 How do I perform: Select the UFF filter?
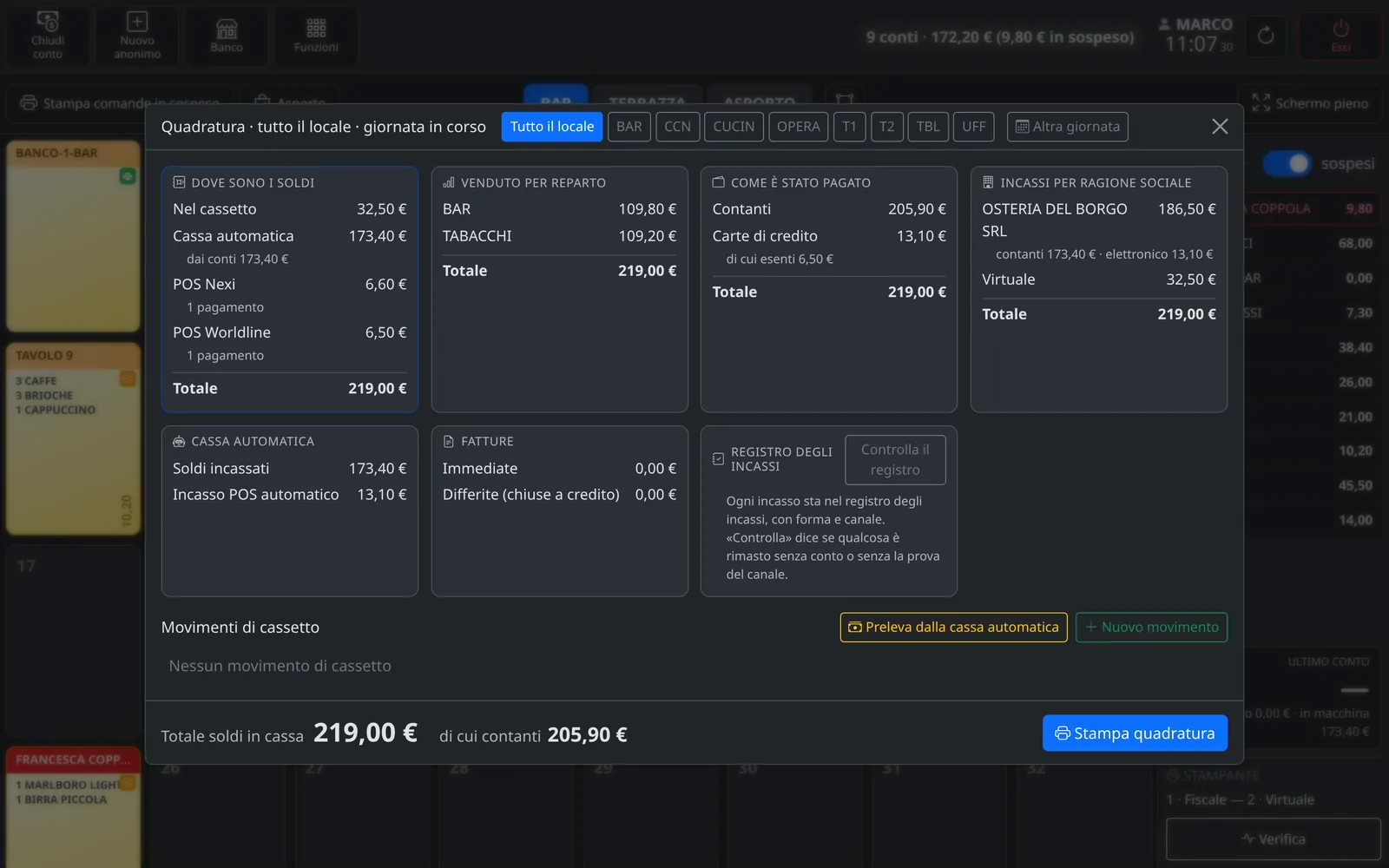tap(974, 127)
